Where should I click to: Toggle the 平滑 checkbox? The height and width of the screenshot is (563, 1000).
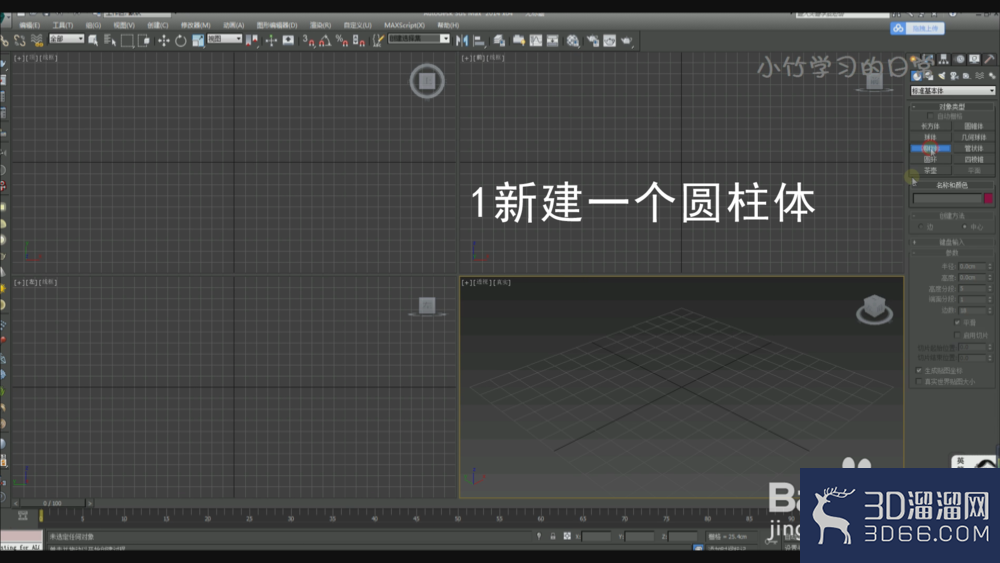(957, 323)
